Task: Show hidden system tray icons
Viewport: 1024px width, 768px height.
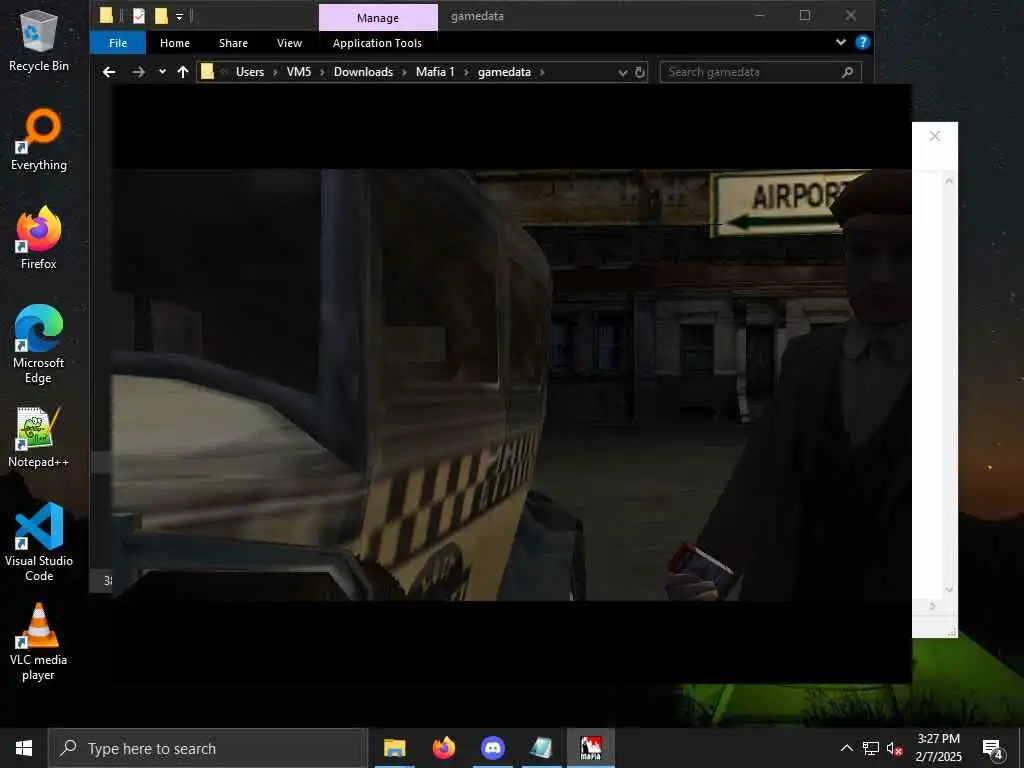Action: coord(846,748)
